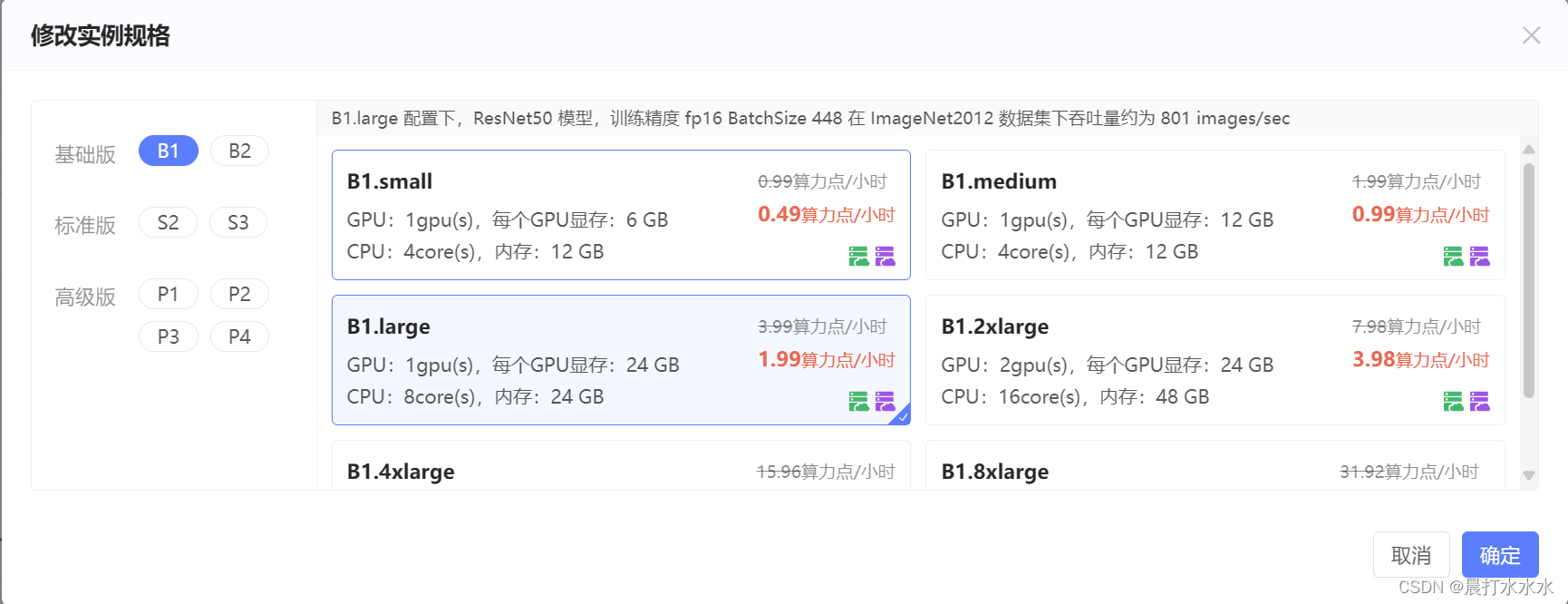
Task: Select the S2 standard edition option
Action: (x=168, y=222)
